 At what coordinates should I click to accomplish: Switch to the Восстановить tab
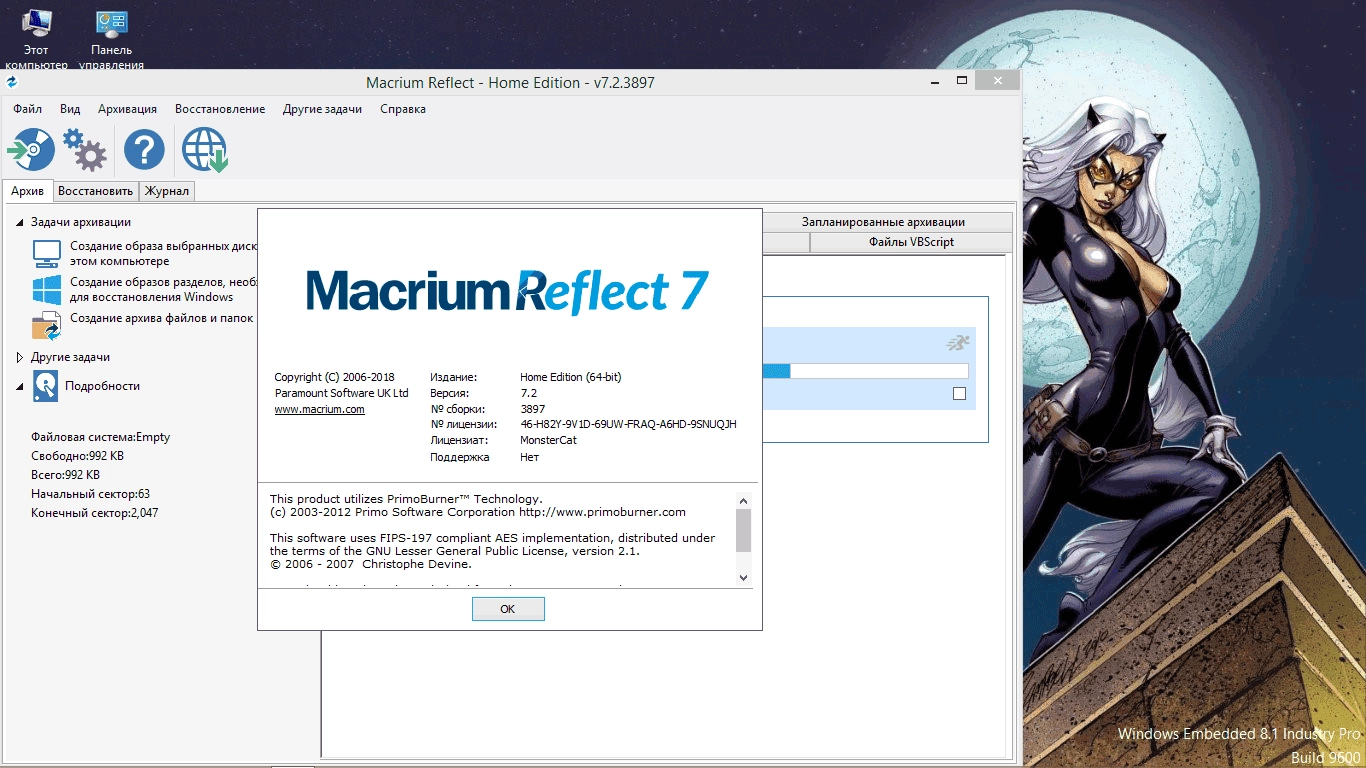[x=95, y=191]
